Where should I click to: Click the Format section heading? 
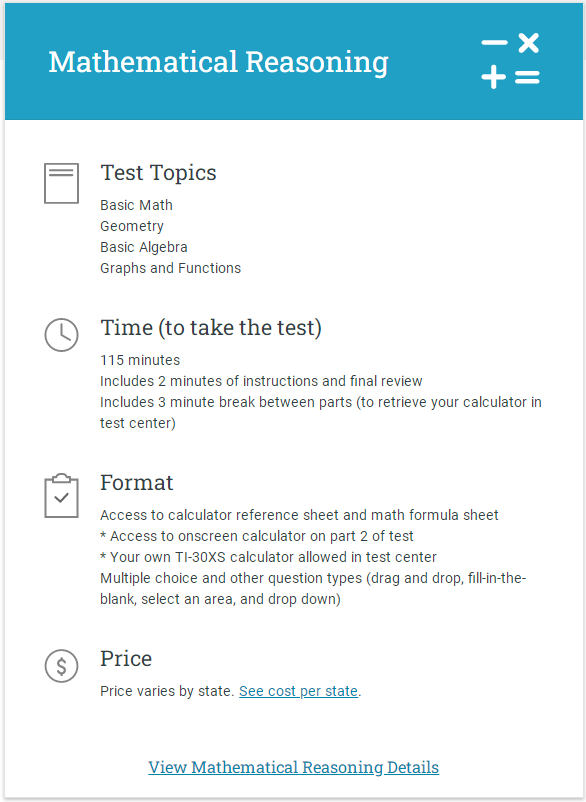pos(137,482)
